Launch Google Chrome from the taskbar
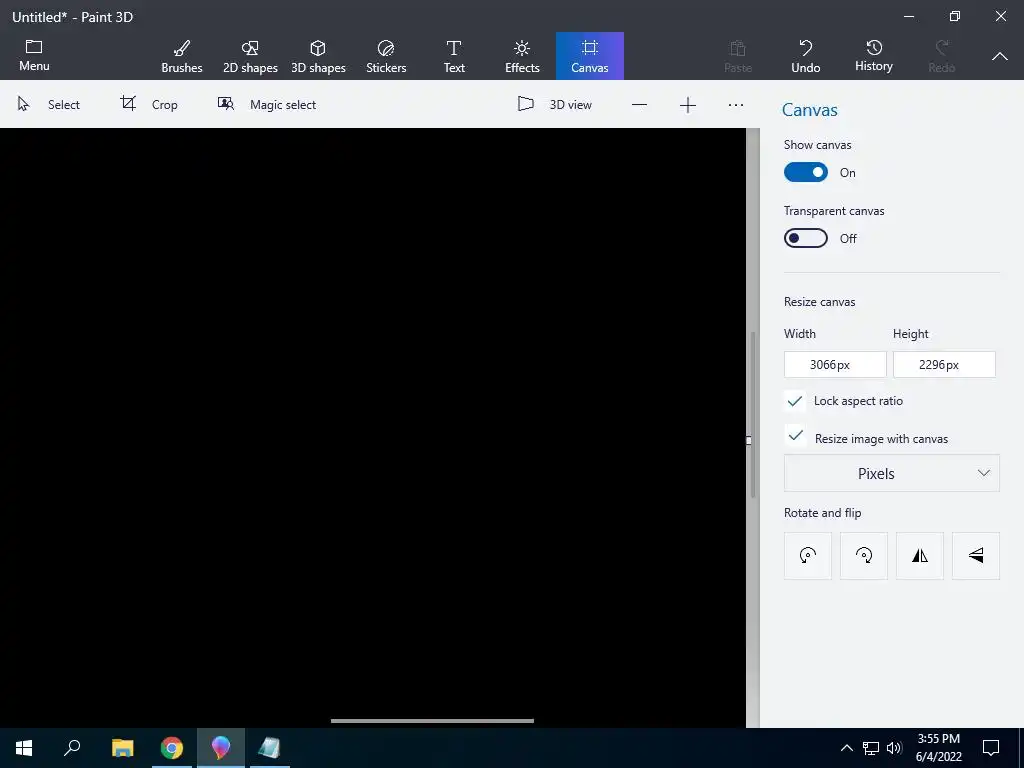Viewport: 1024px width, 768px height. (x=172, y=748)
